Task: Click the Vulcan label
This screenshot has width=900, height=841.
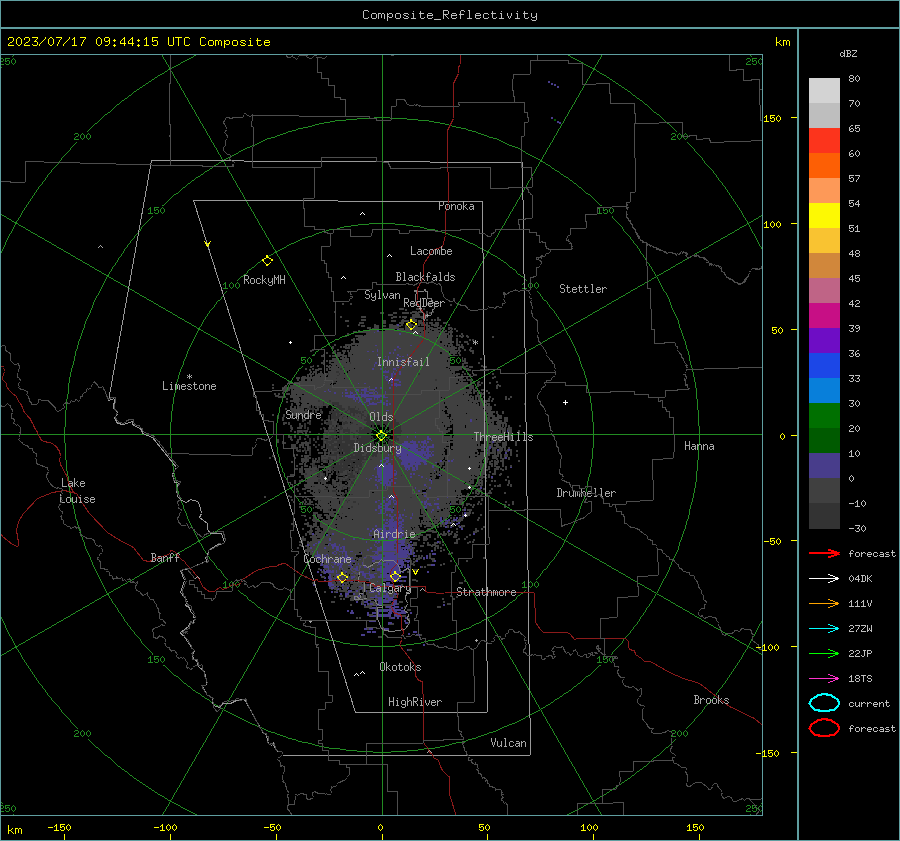Action: click(508, 743)
